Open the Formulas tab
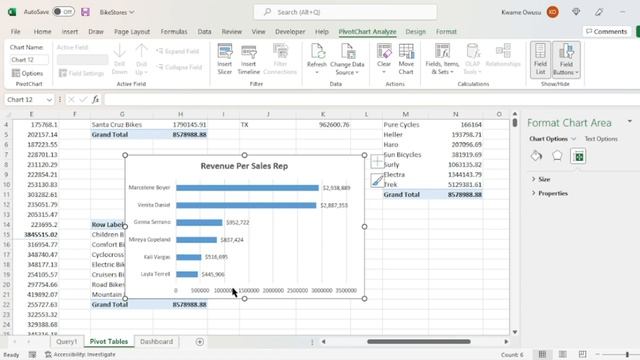Viewport: 640px width, 360px height. (x=174, y=31)
